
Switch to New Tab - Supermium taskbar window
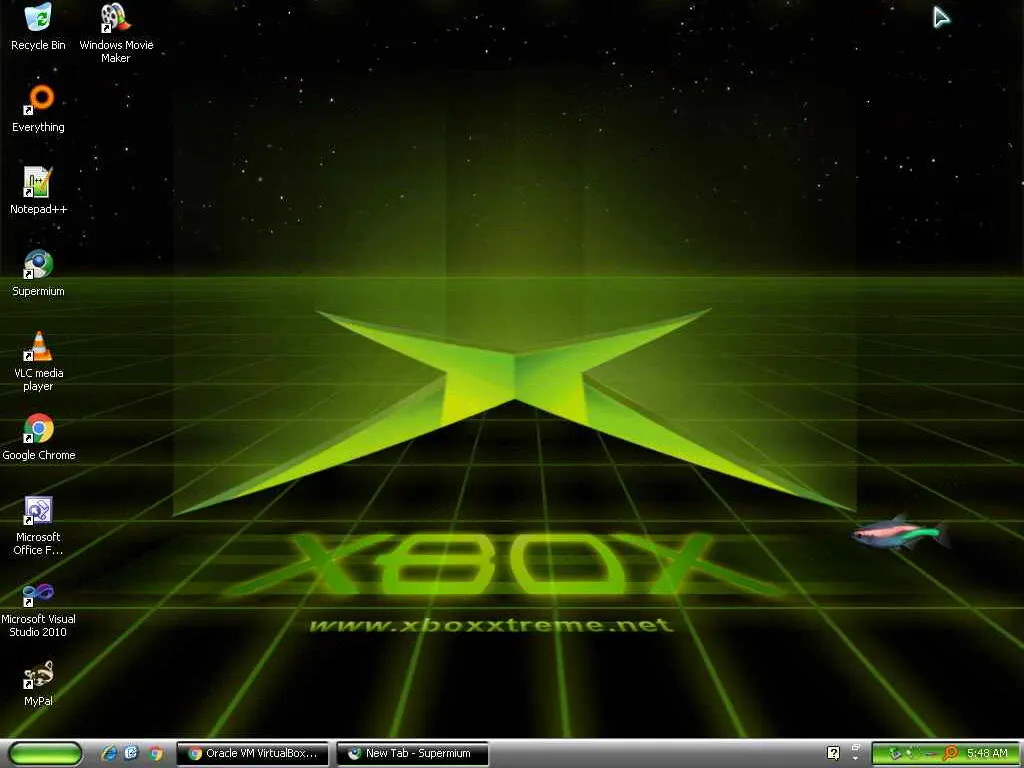click(x=412, y=753)
